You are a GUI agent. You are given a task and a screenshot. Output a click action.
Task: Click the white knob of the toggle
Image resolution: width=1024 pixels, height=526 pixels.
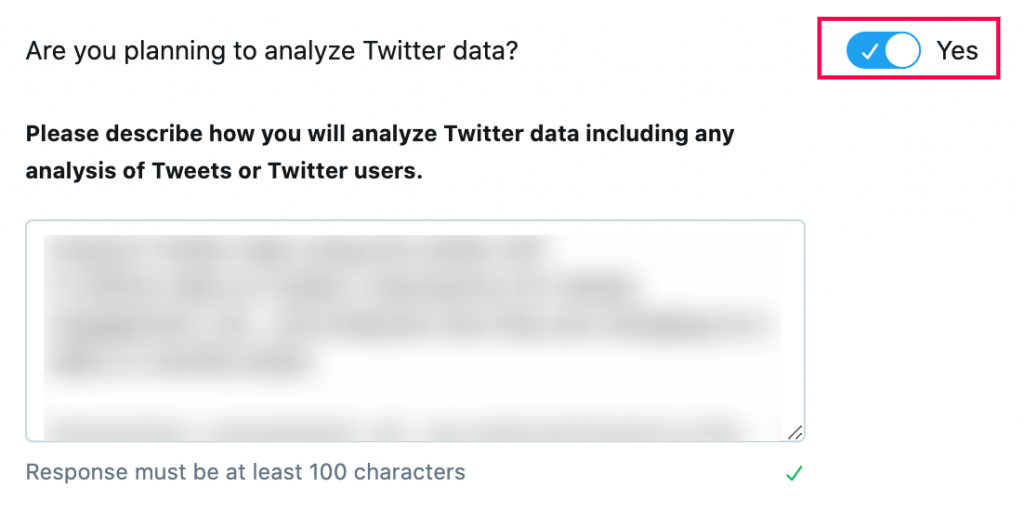click(903, 50)
